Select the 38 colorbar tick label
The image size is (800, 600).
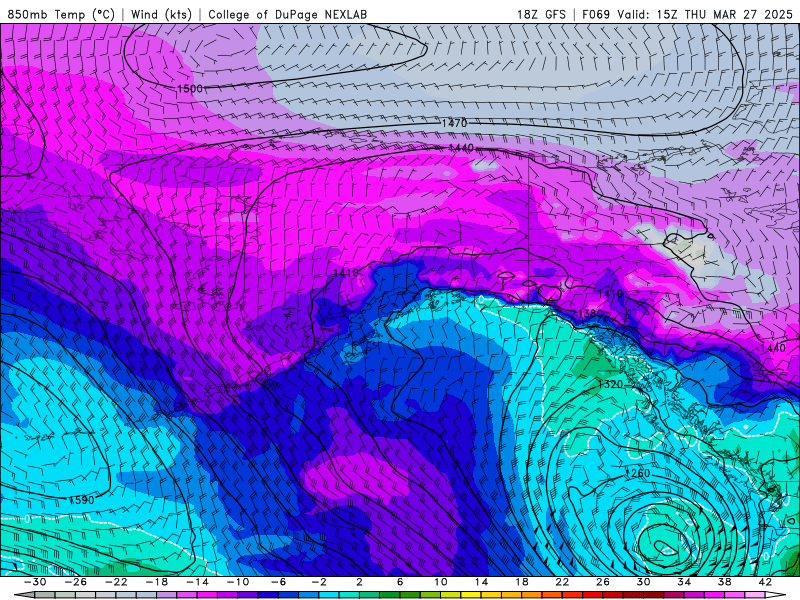click(724, 582)
